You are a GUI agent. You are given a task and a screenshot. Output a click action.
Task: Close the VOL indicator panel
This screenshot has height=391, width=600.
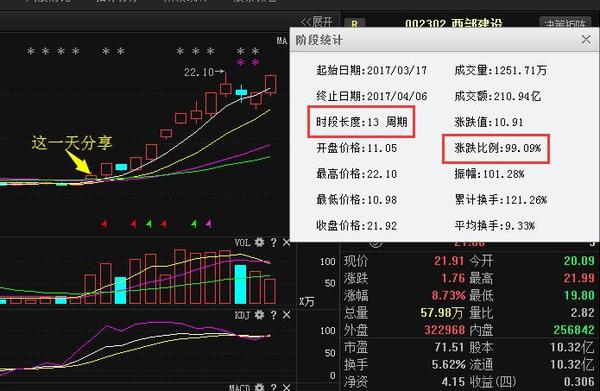(287, 242)
